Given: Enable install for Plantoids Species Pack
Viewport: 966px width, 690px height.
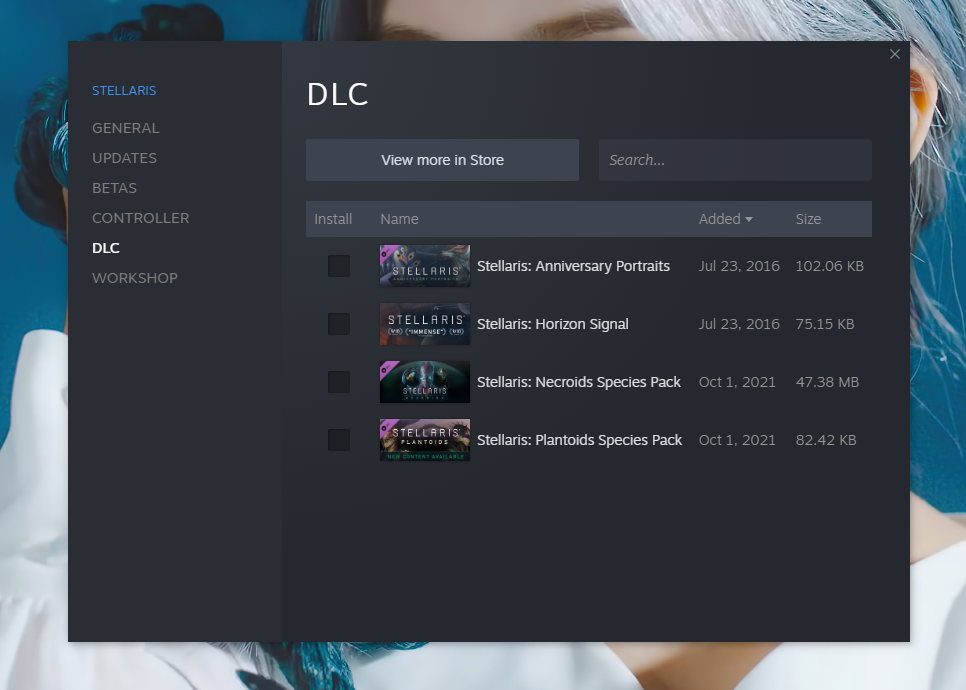Looking at the screenshot, I should tap(339, 440).
